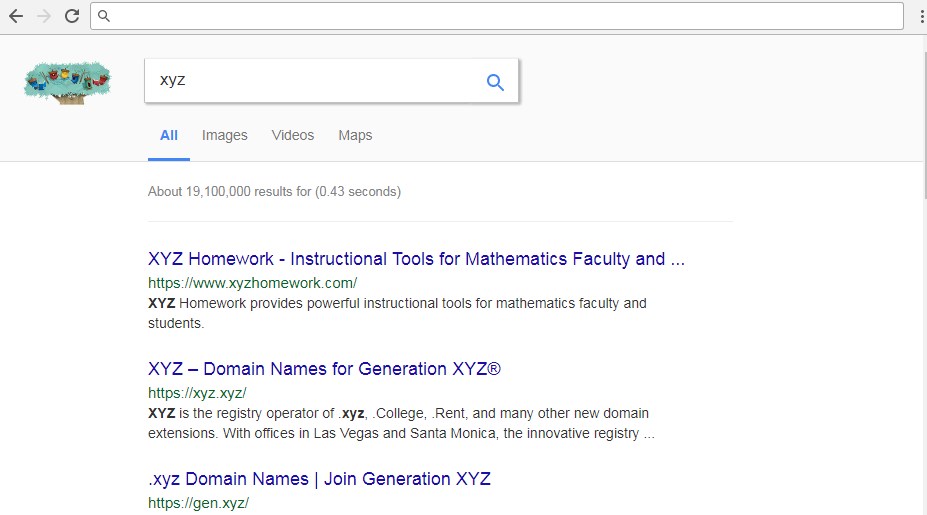Click the https://xyz.xyz/ URL
Screen dimensions: 927x515
click(x=197, y=393)
